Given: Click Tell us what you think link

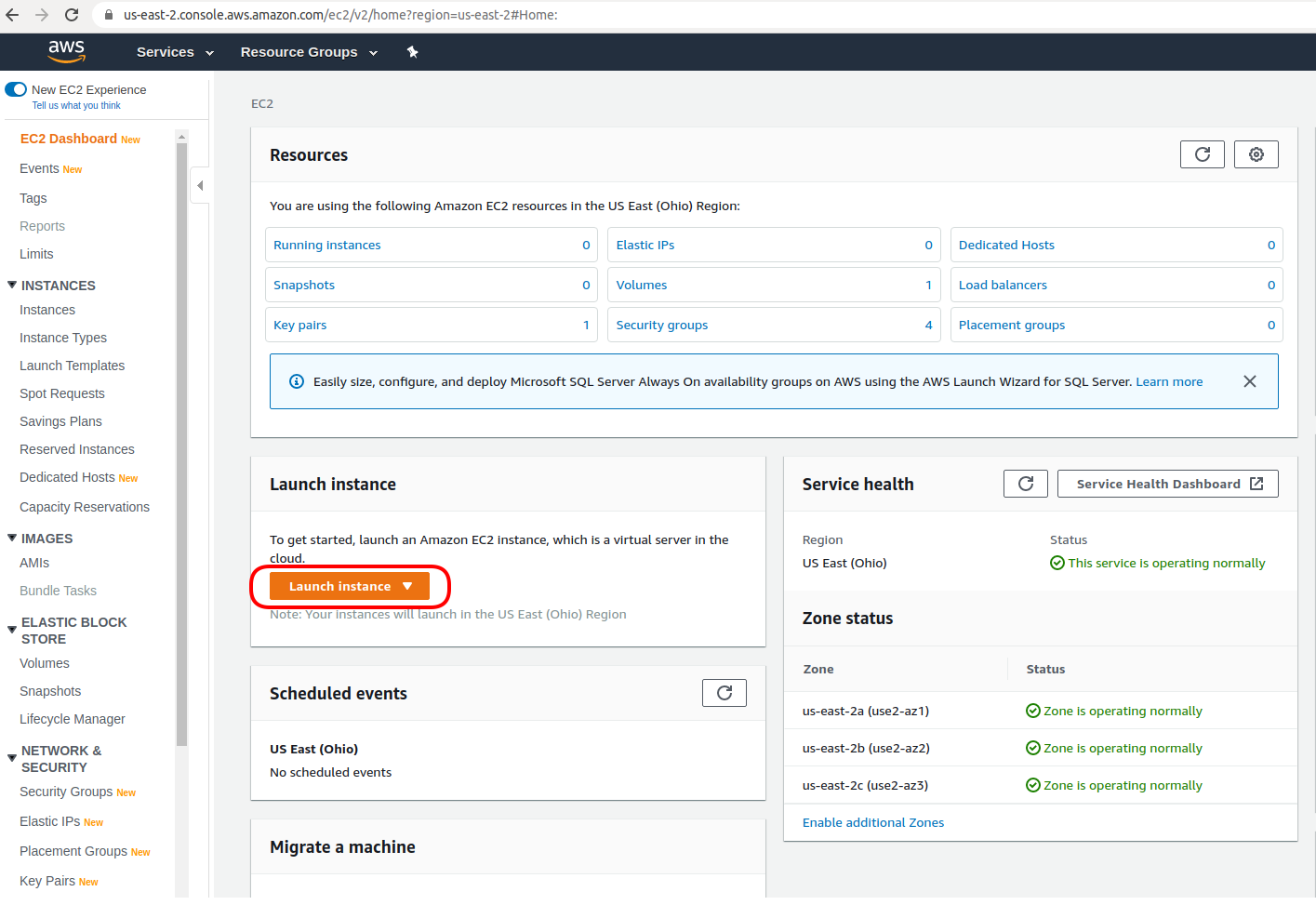Looking at the screenshot, I should click(76, 105).
